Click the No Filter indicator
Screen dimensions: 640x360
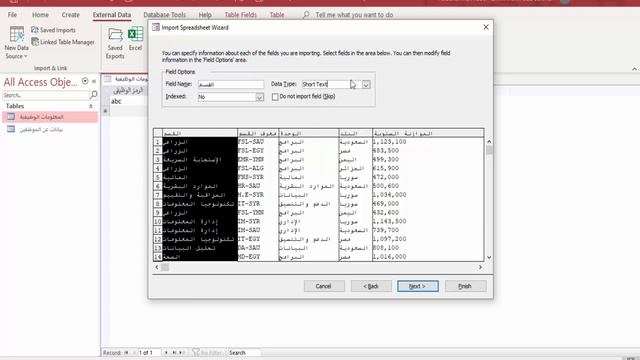[207, 352]
